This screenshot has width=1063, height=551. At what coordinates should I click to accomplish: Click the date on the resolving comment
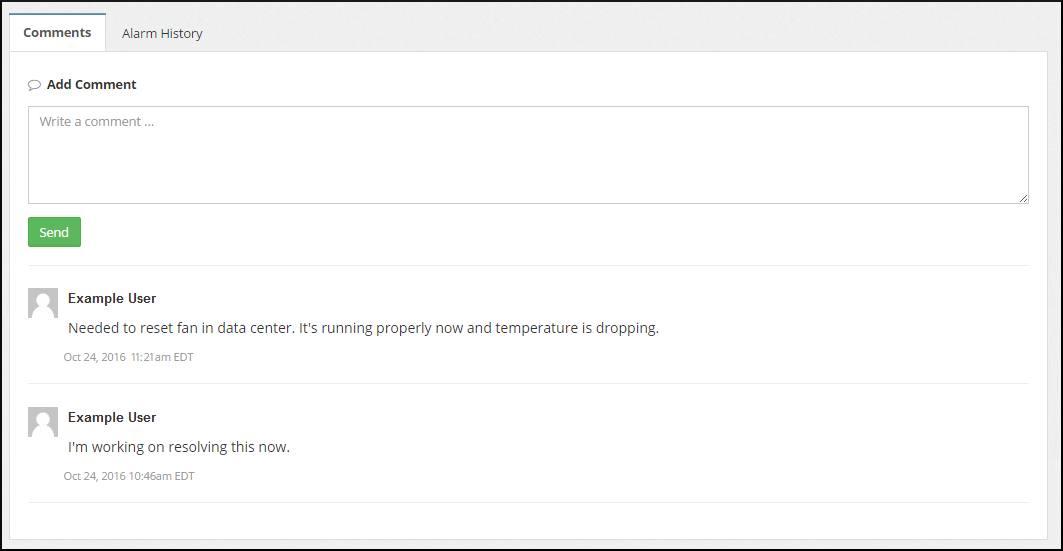(94, 476)
